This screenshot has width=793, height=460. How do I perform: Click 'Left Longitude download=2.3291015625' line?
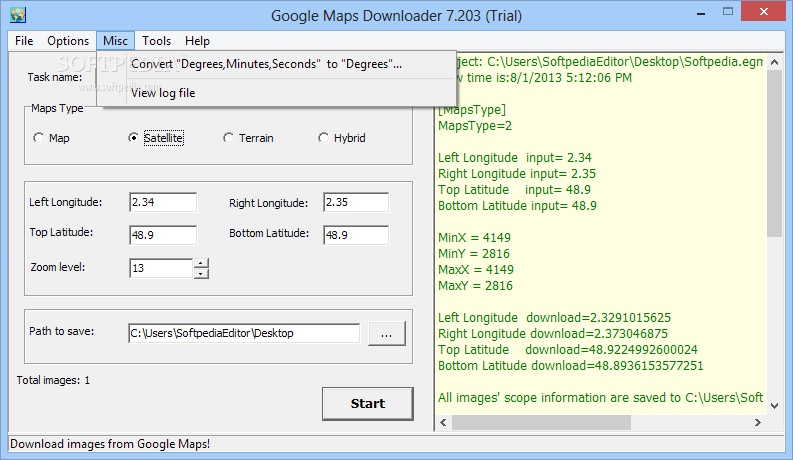tap(554, 318)
